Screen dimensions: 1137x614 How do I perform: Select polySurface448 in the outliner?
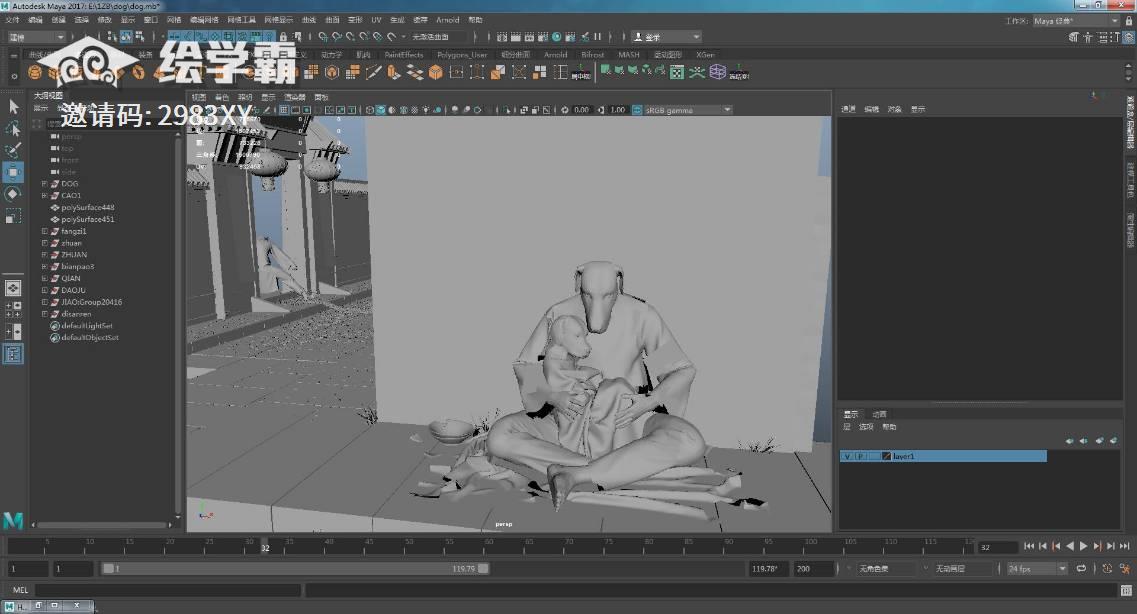point(87,207)
